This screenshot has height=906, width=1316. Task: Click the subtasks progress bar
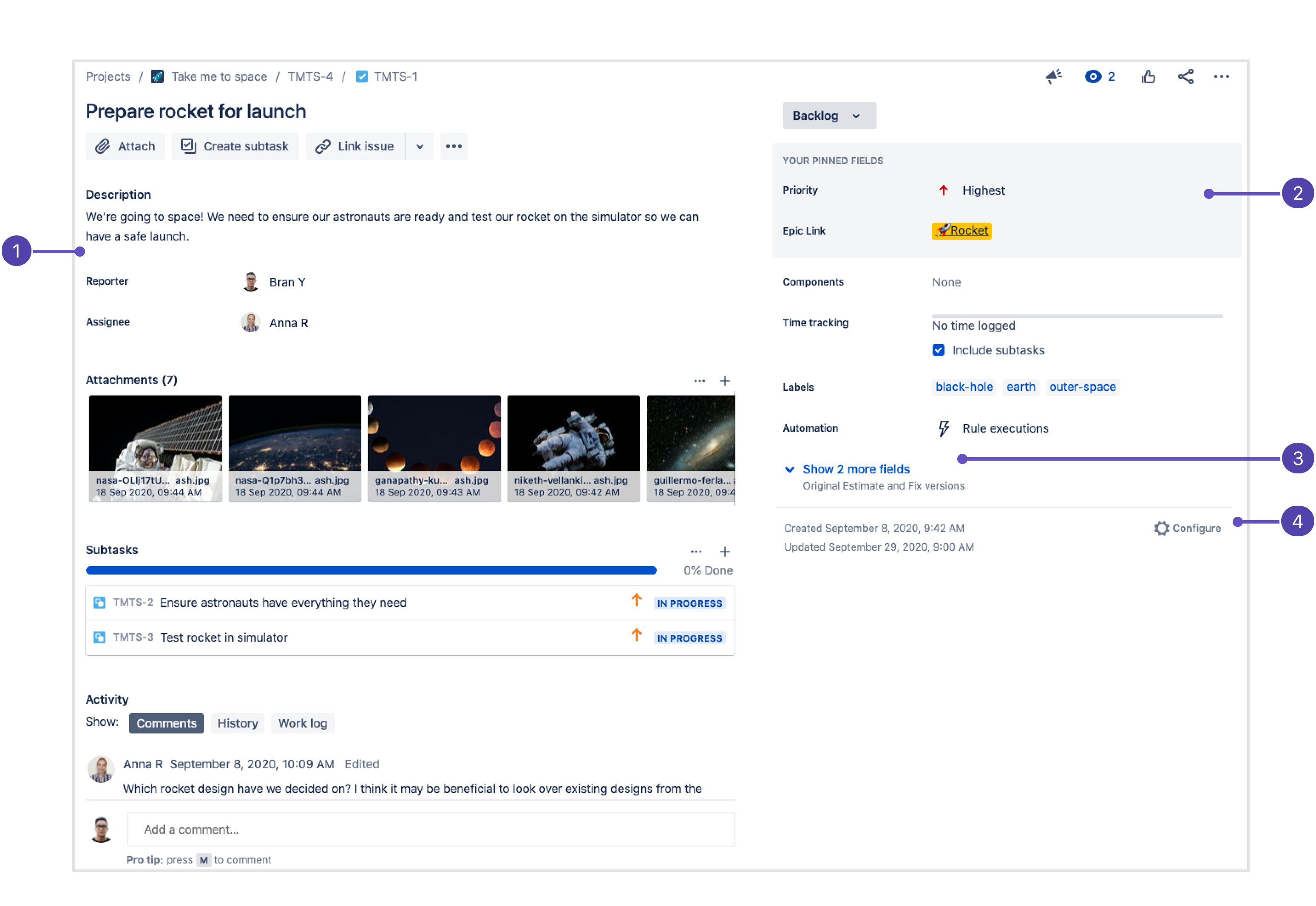coord(371,570)
